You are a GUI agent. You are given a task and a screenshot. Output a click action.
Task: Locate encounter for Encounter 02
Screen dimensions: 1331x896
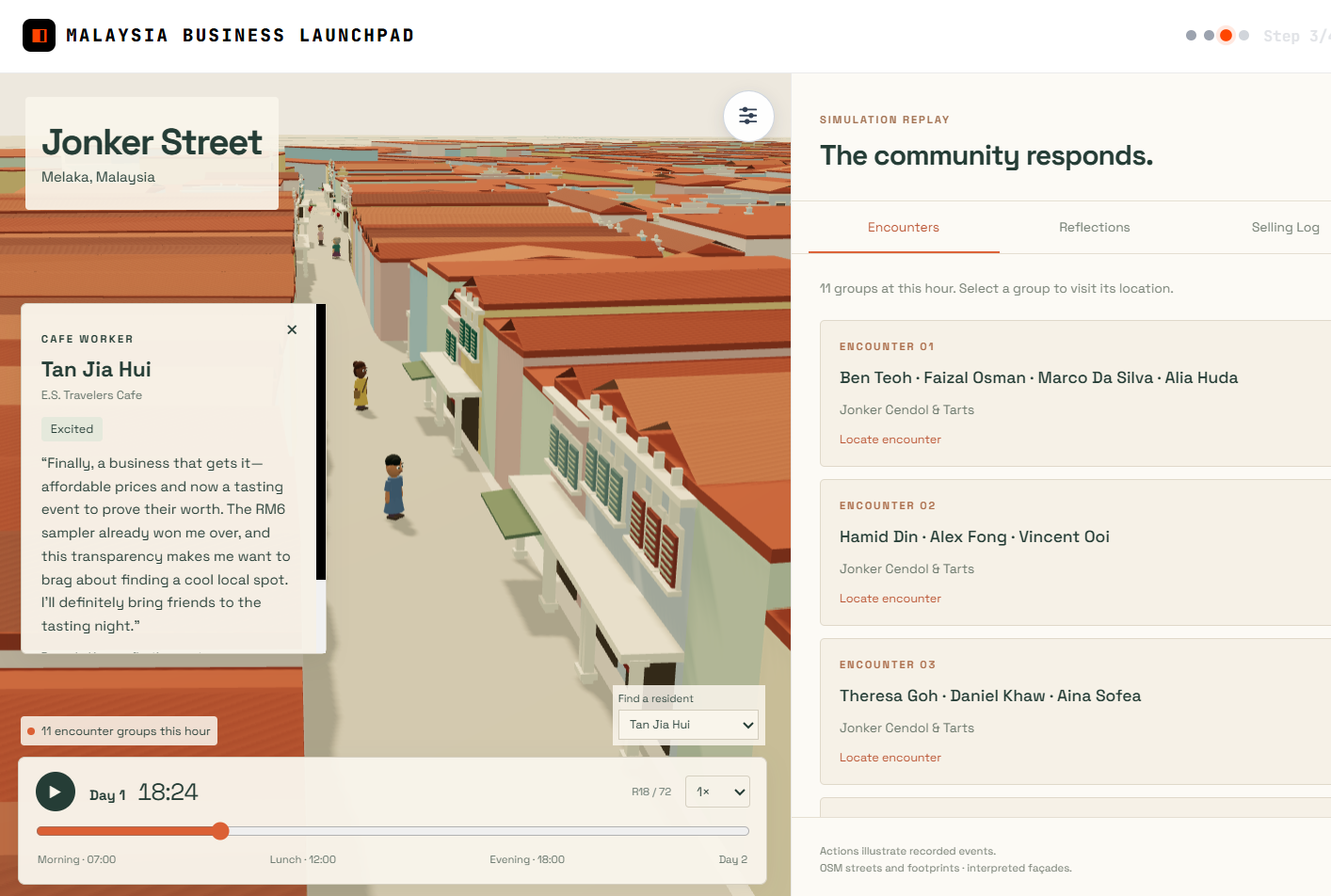[x=890, y=599]
